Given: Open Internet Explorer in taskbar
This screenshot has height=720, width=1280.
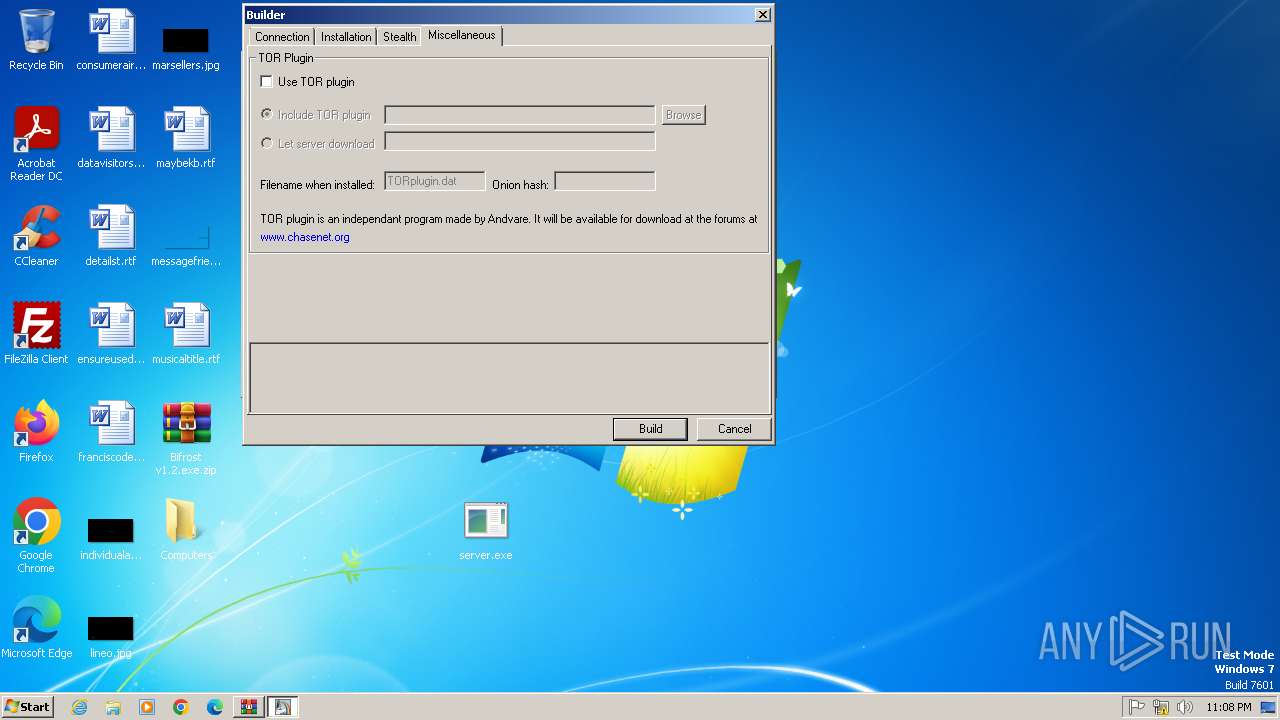Looking at the screenshot, I should coord(79,707).
